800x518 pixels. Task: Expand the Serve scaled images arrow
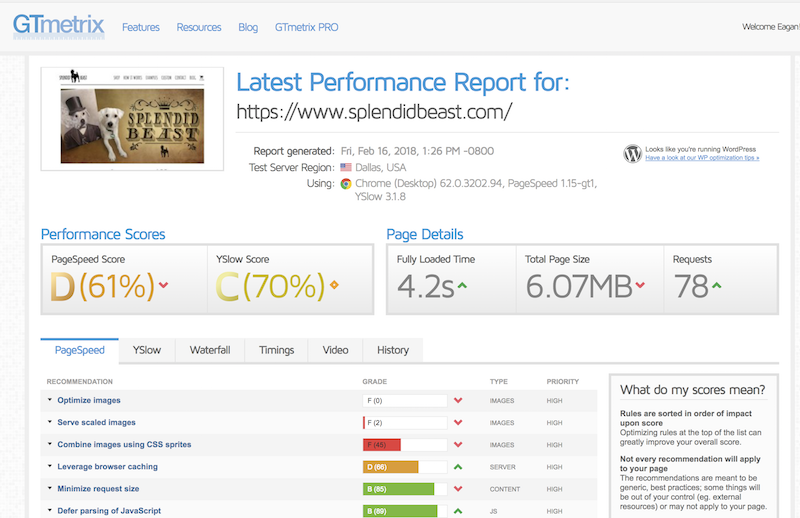pos(49,422)
